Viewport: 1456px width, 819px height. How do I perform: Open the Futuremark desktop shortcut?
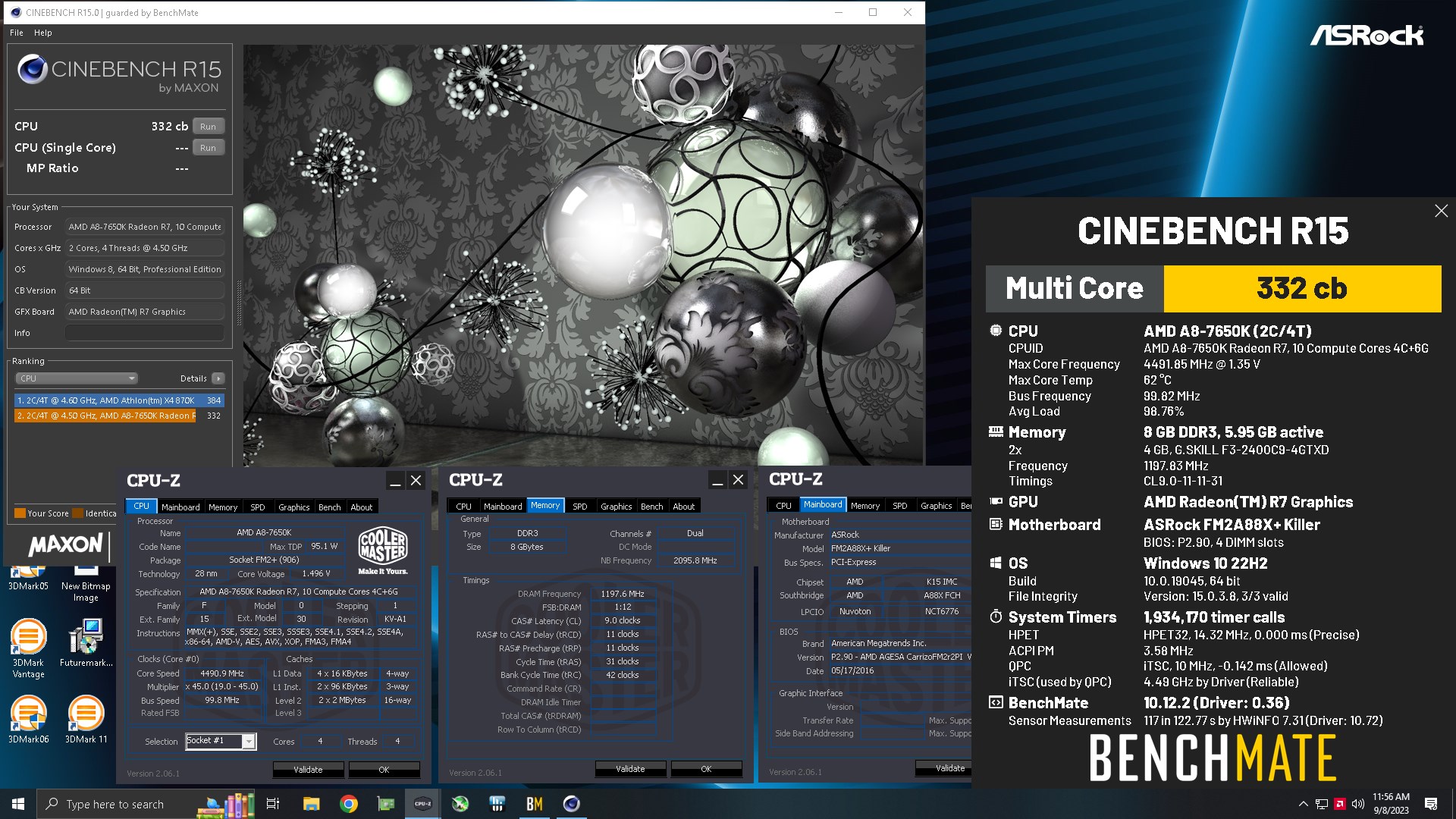click(86, 643)
